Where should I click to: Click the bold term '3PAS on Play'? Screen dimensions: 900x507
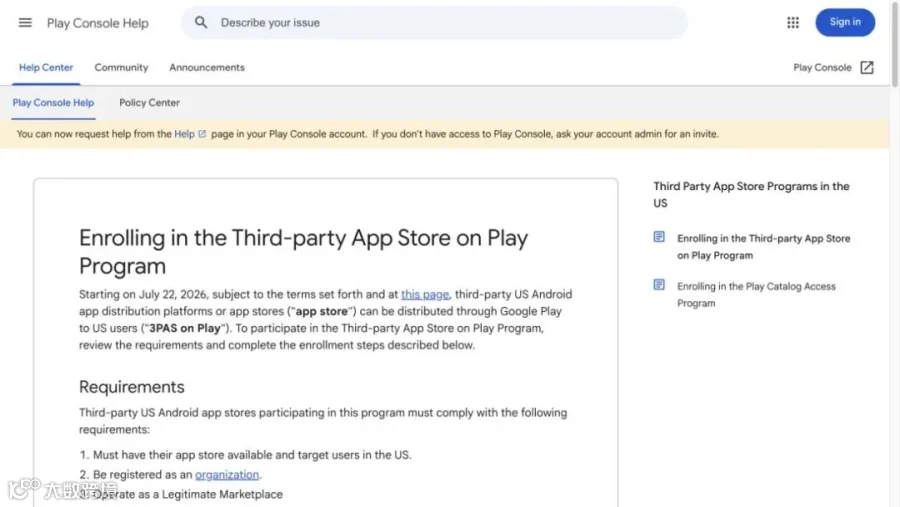(x=185, y=328)
